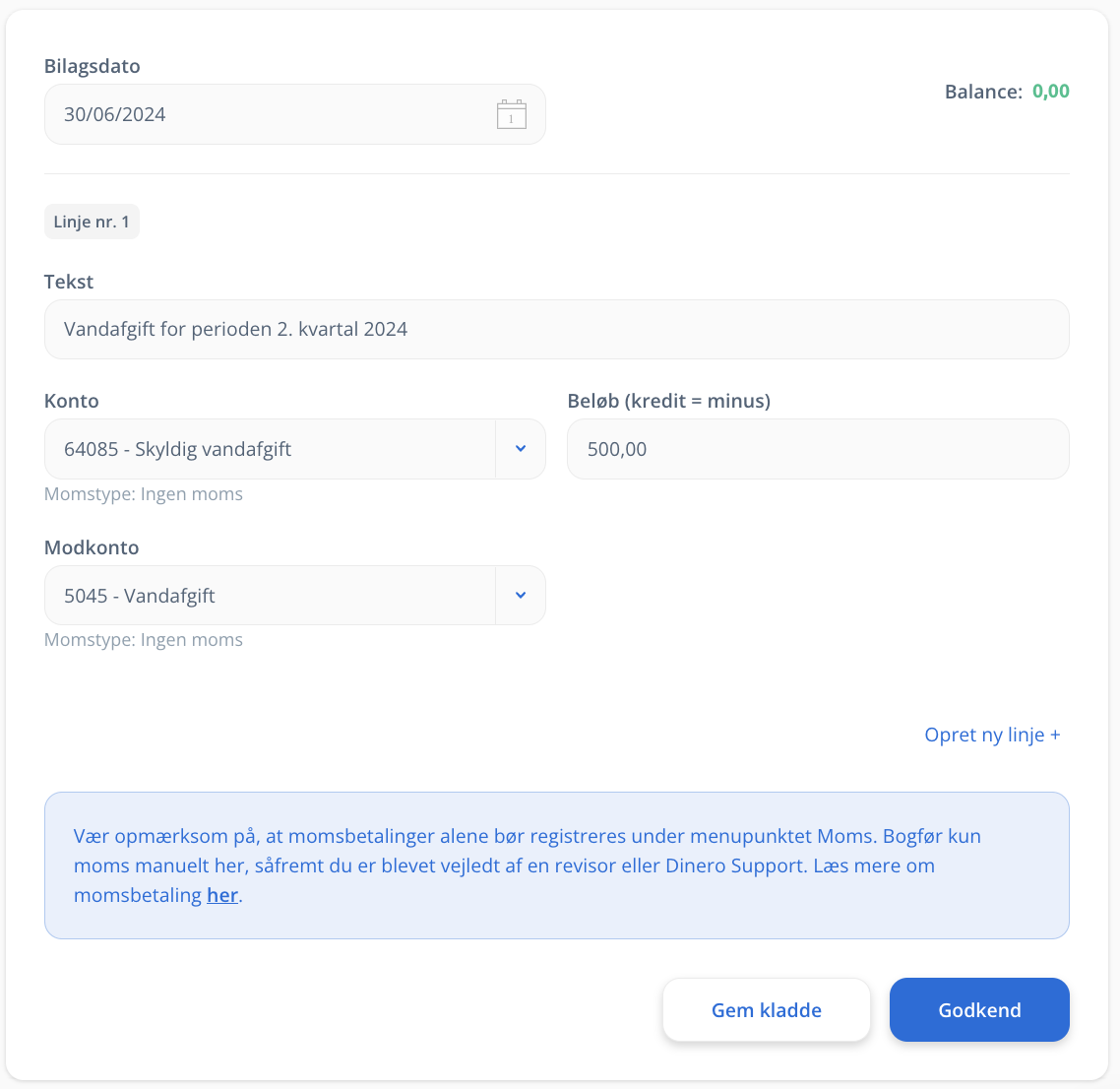Select the Linje nr. 1 badge

click(92, 222)
